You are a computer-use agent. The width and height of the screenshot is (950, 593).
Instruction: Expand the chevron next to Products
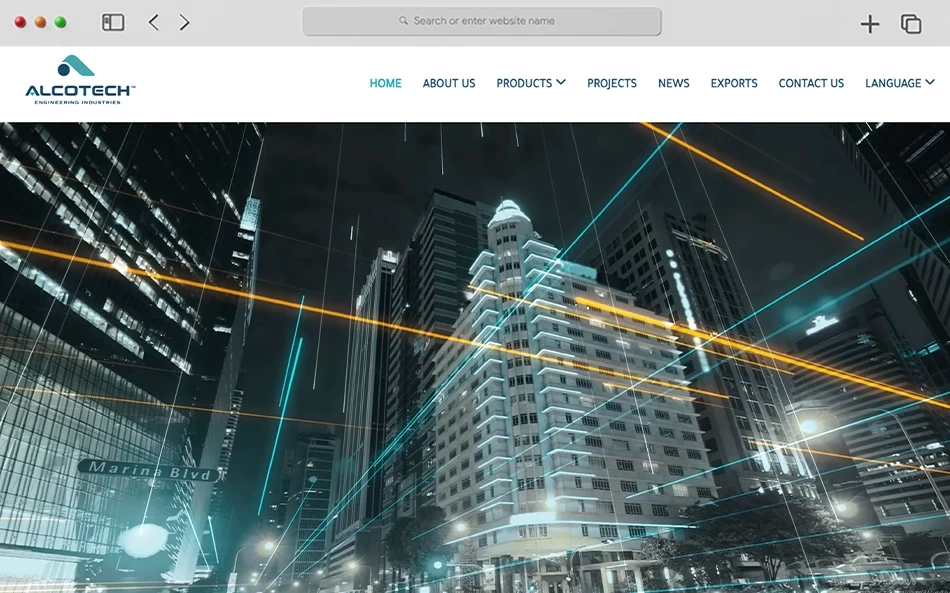[x=561, y=82]
